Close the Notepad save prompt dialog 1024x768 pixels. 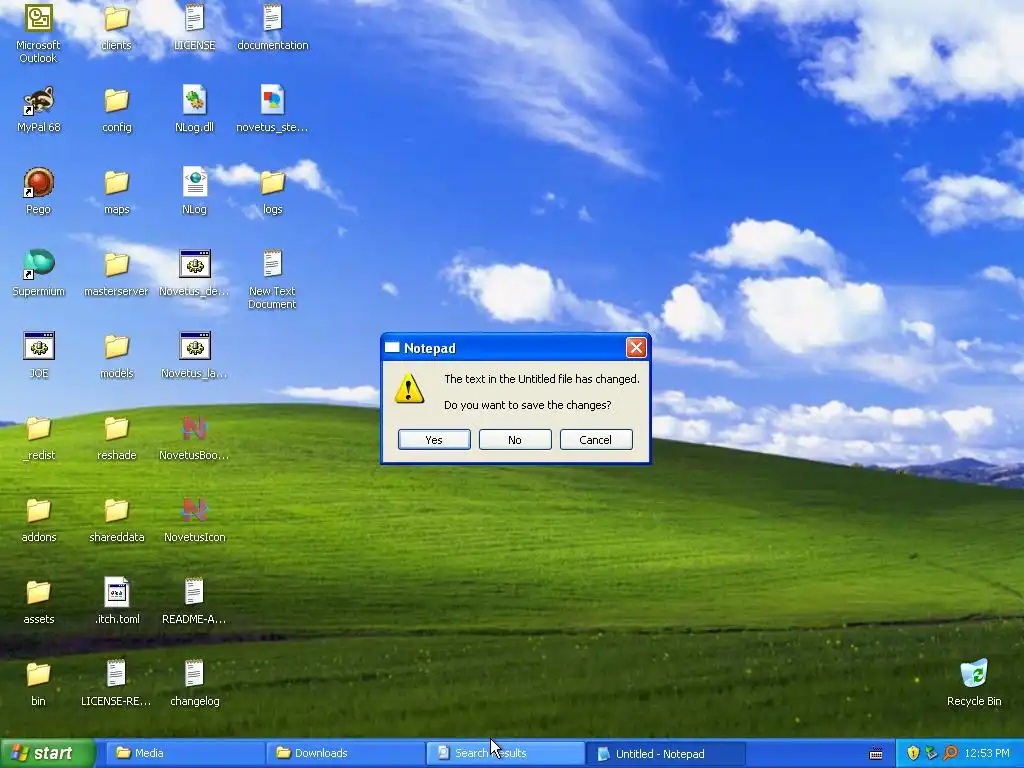[x=636, y=347]
